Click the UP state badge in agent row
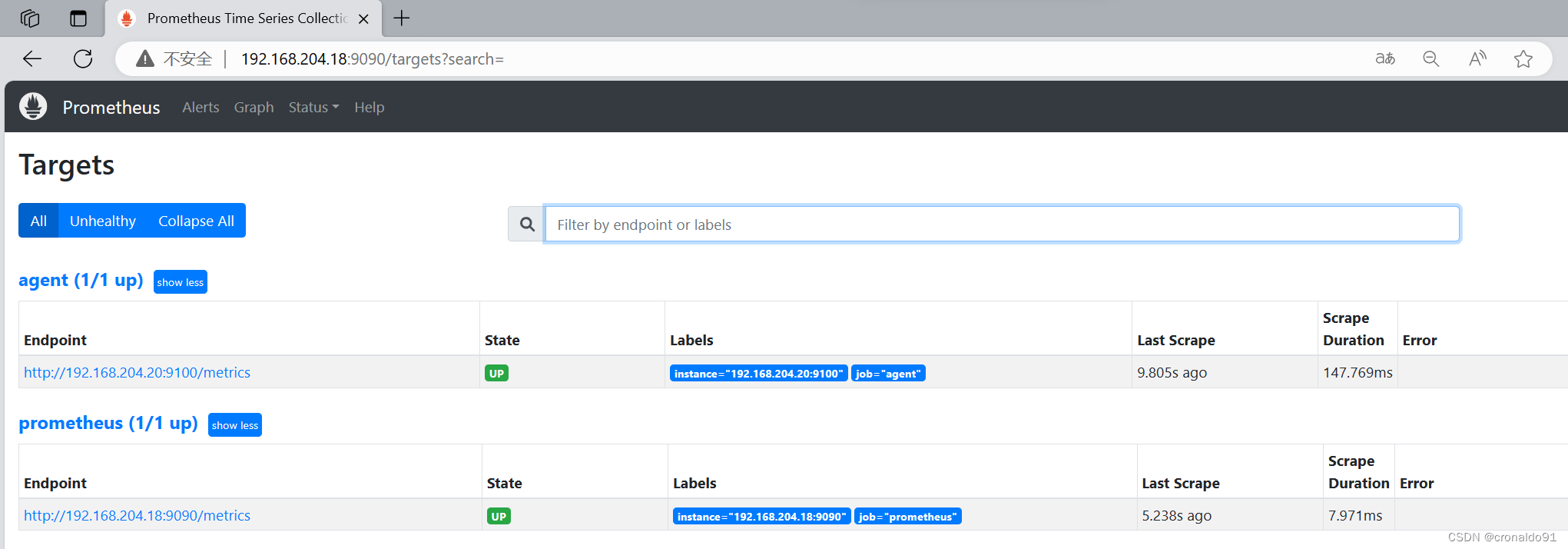 [496, 373]
